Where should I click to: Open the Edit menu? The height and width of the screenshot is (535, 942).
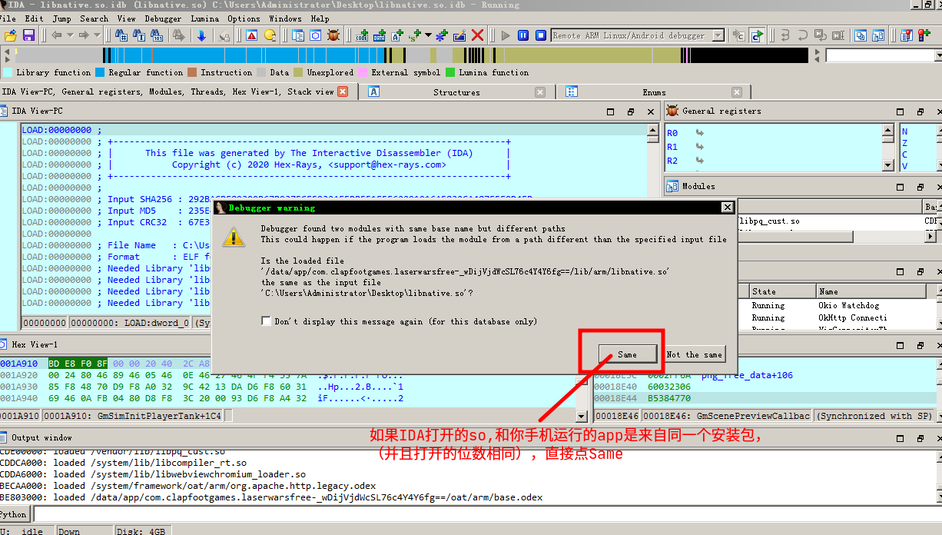click(x=34, y=19)
